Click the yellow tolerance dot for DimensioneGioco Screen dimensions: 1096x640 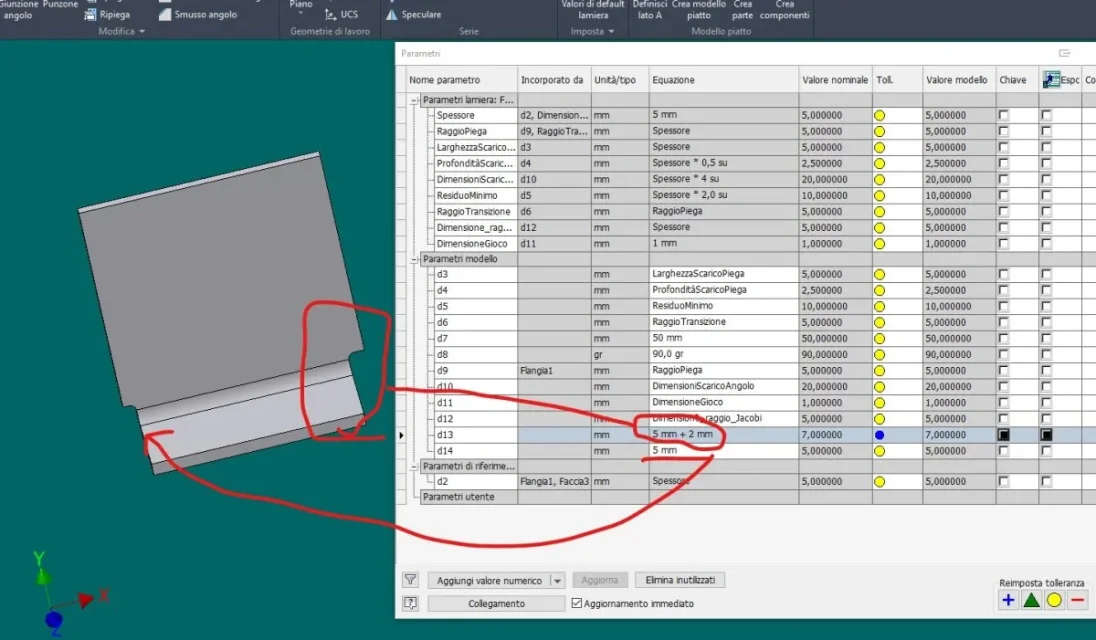[x=879, y=244]
